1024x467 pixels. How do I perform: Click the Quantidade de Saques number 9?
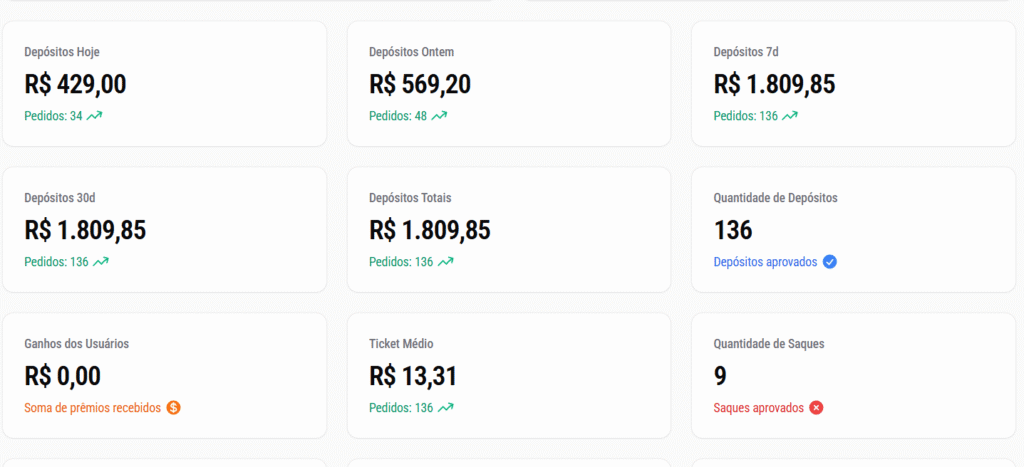click(x=720, y=377)
